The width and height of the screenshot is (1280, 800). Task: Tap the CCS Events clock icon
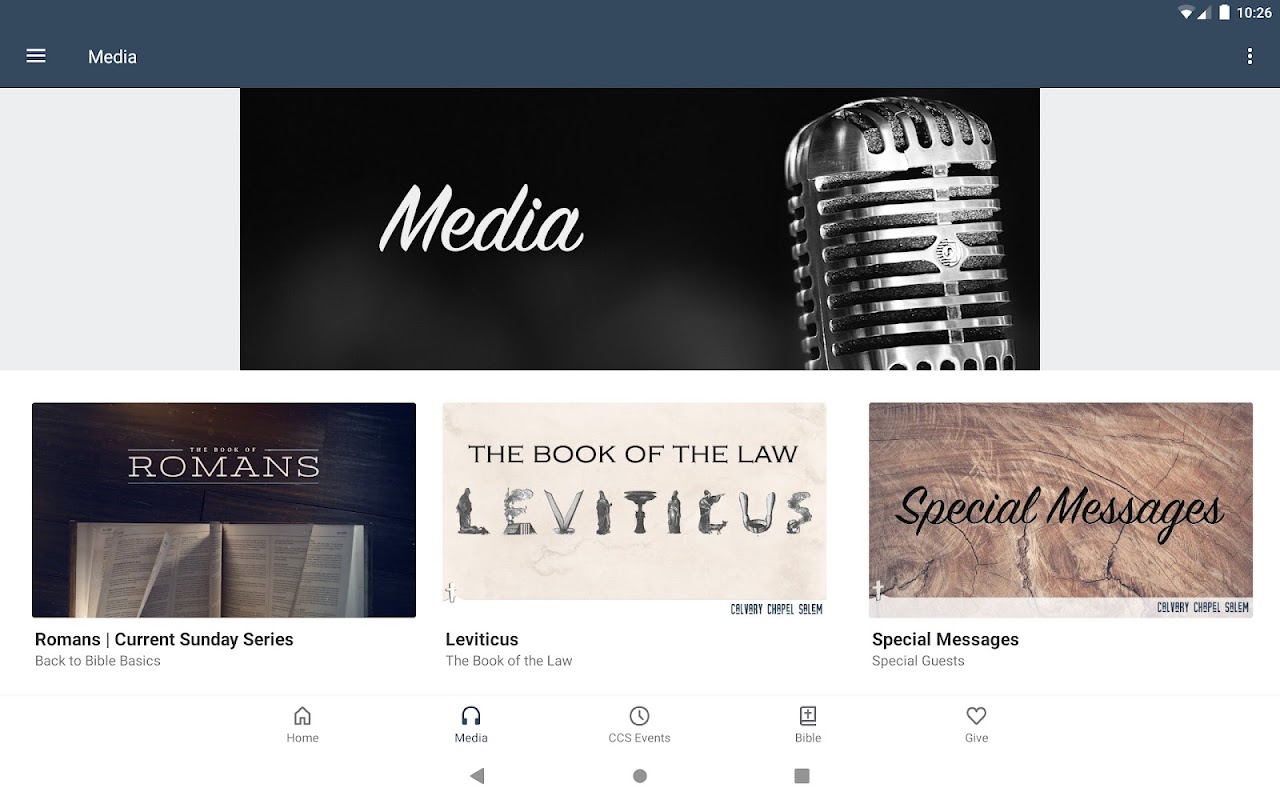[x=639, y=715]
